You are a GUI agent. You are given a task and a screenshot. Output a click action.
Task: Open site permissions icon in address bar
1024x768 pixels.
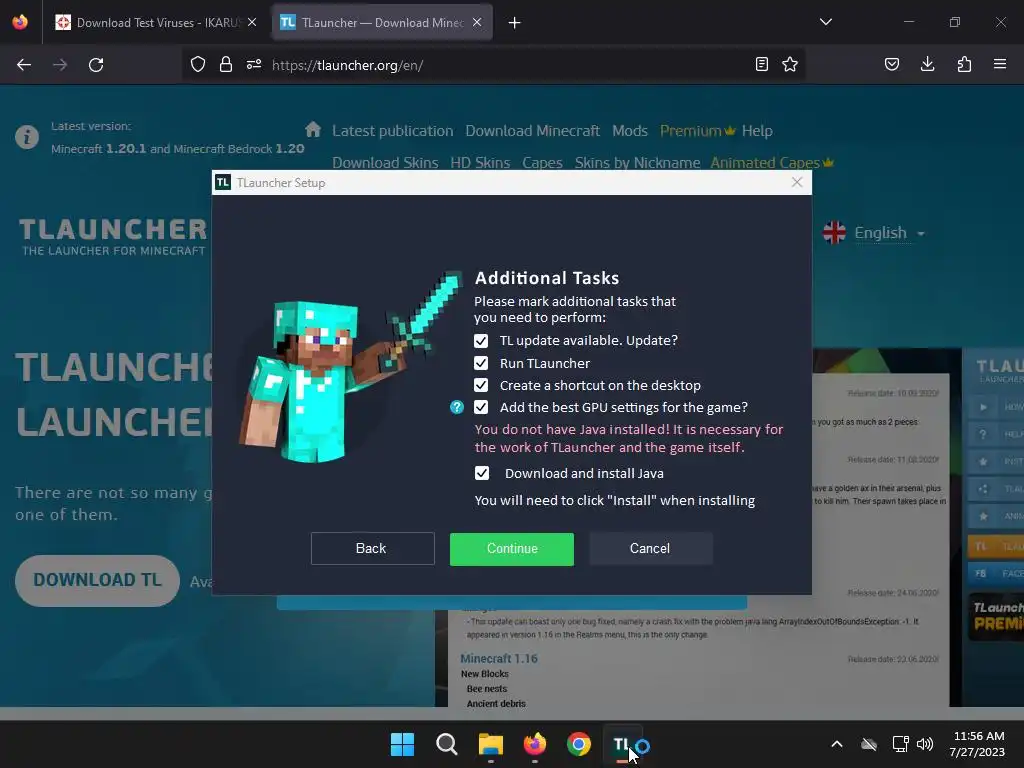click(x=254, y=65)
